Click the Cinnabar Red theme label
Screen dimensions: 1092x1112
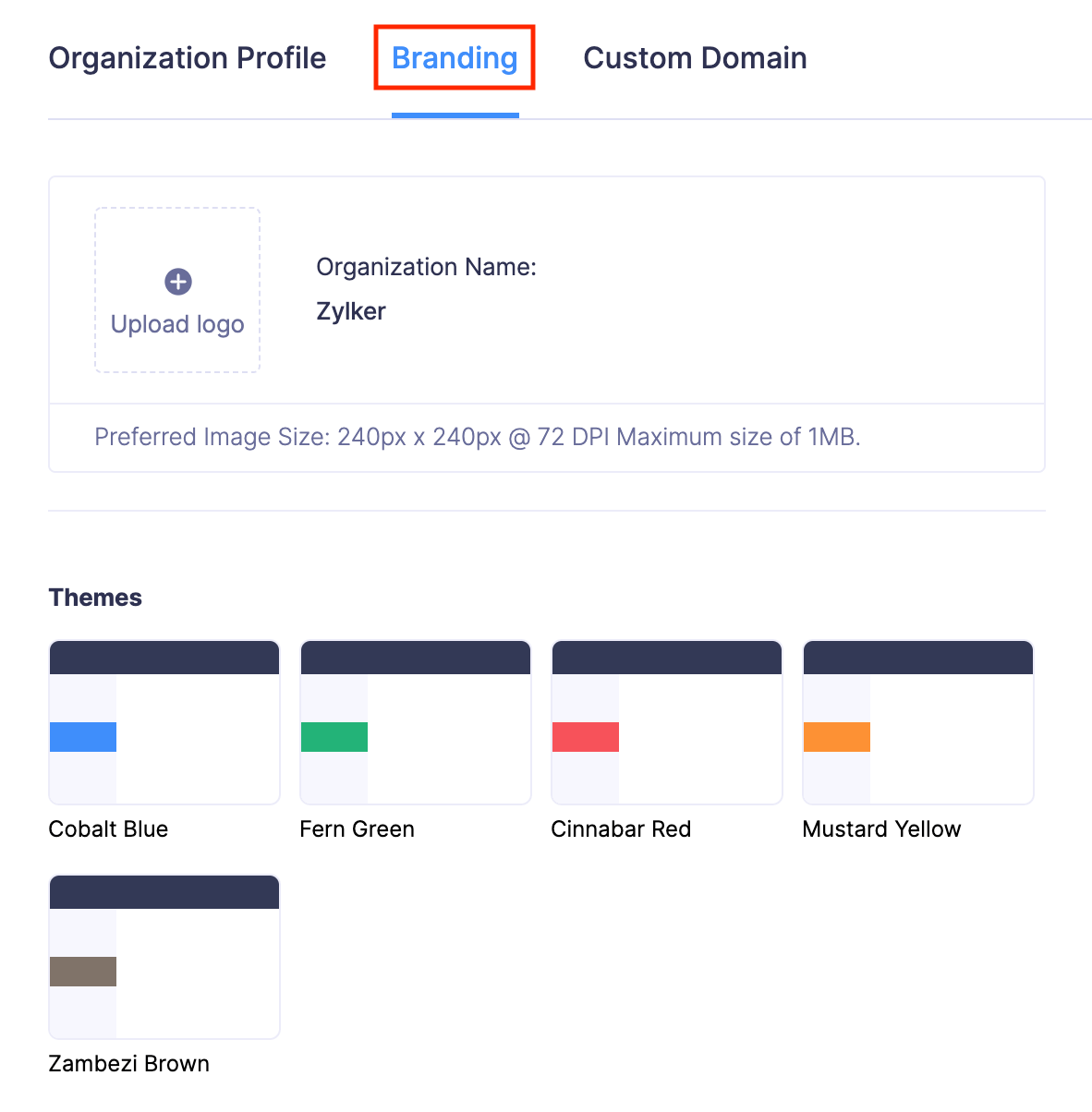tap(621, 829)
